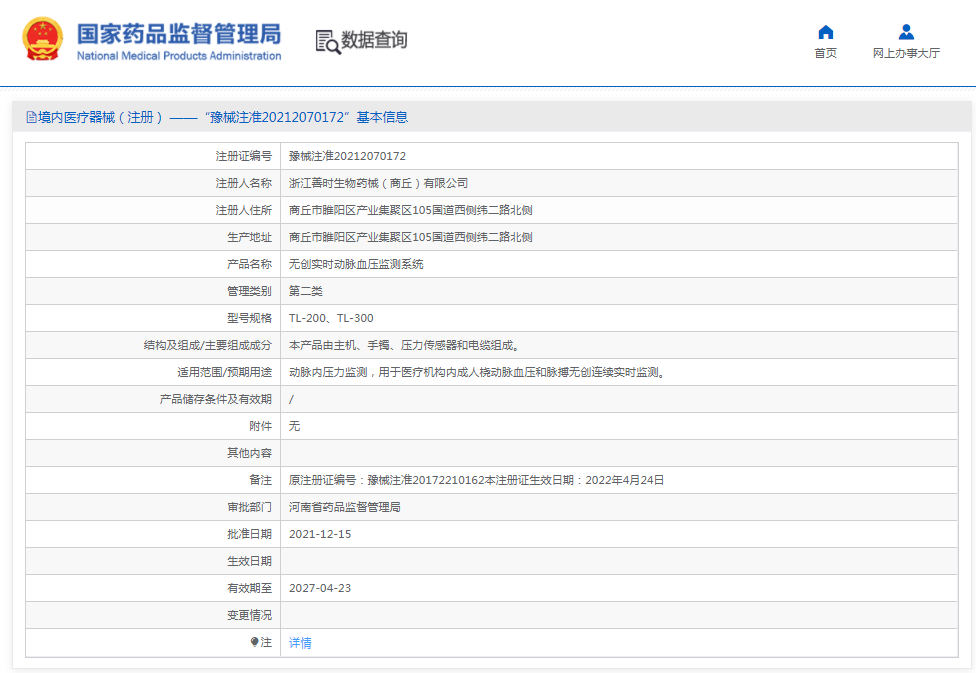Image resolution: width=976 pixels, height=673 pixels.
Task: Click the national emblem logo
Action: click(42, 40)
